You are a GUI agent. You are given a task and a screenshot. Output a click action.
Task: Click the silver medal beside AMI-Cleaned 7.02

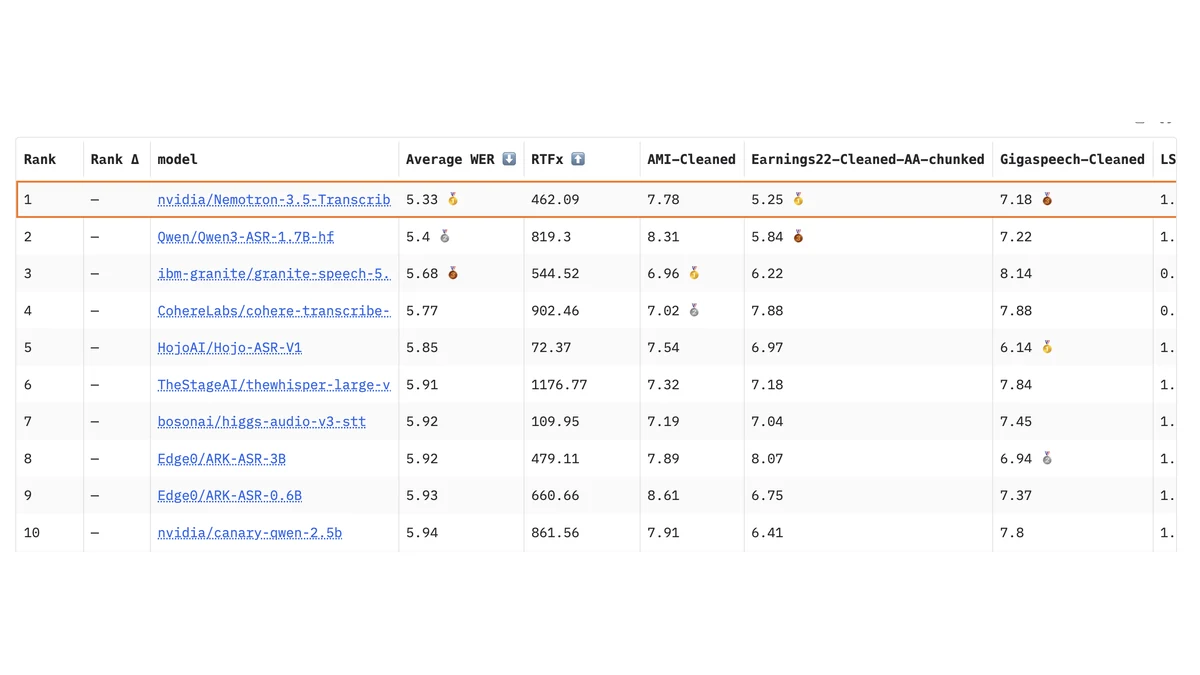[x=694, y=310]
